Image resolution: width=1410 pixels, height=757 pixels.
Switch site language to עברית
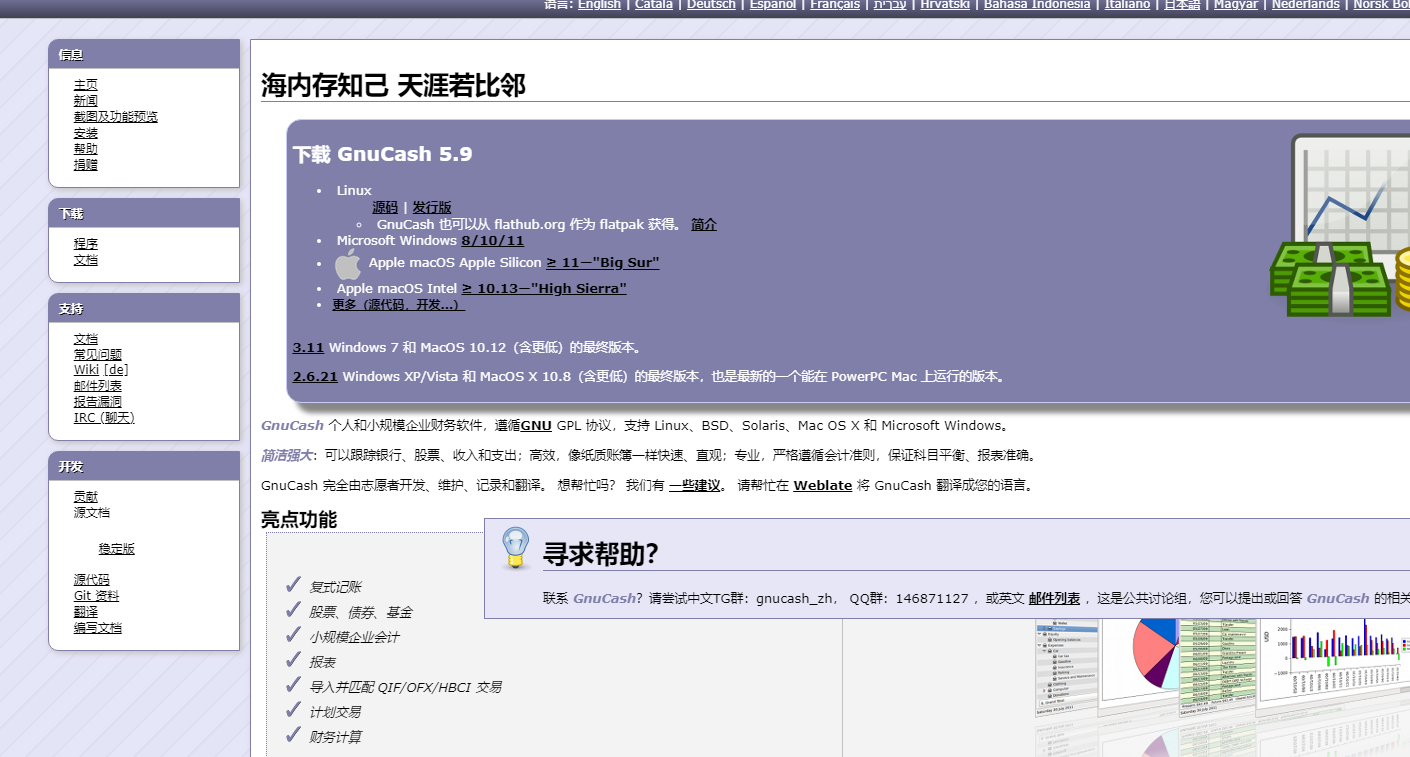(890, 5)
